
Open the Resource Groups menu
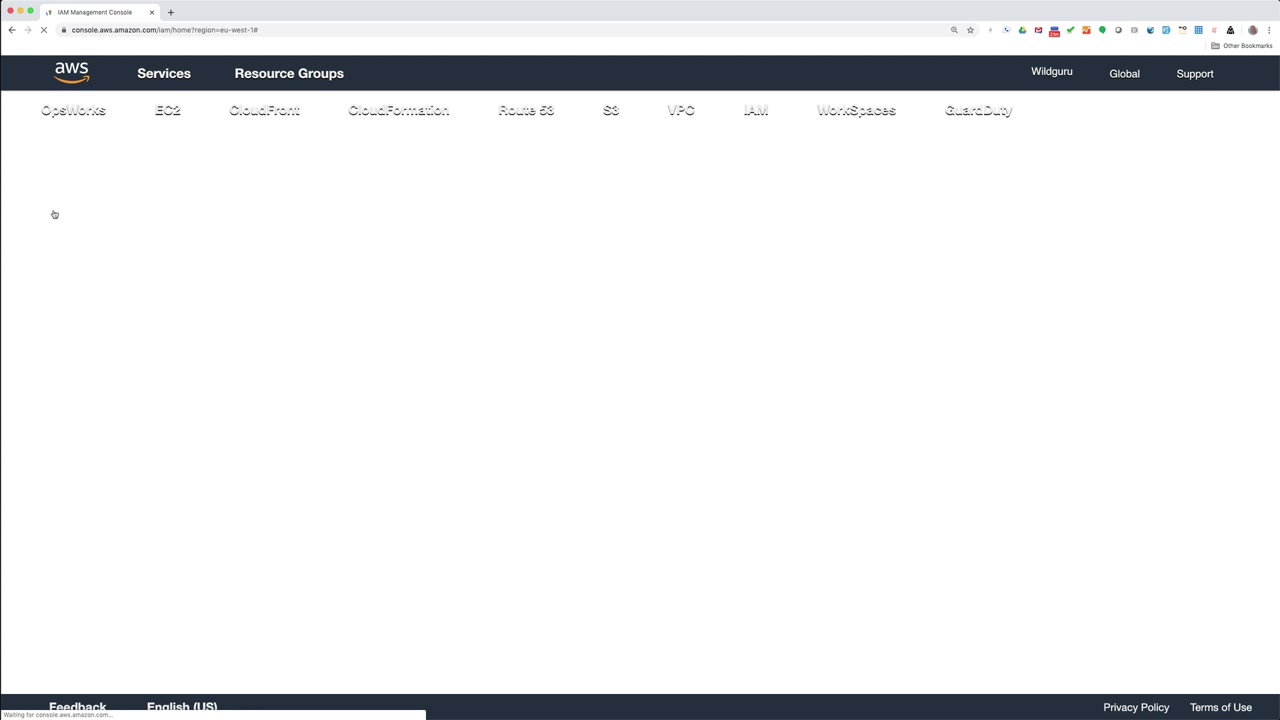(x=289, y=73)
